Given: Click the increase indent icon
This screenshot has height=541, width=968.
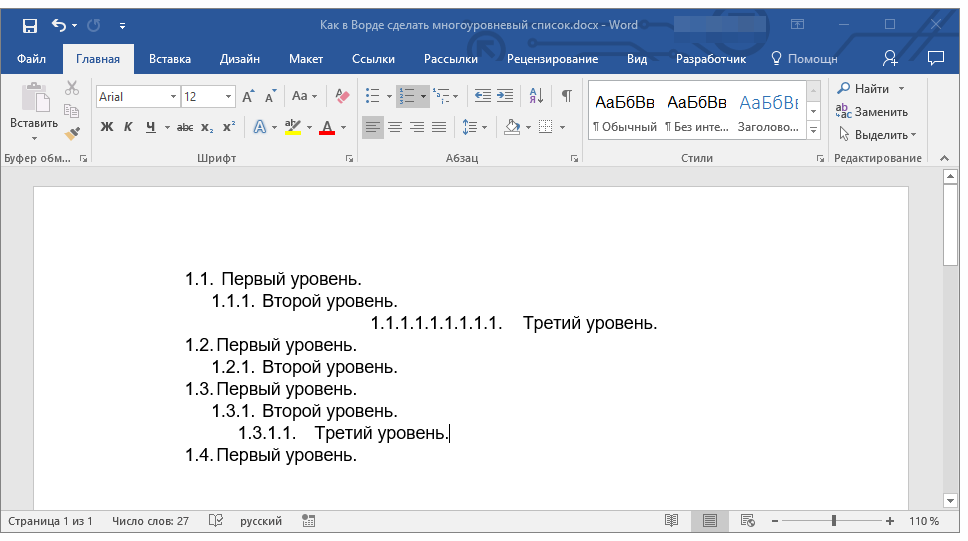Looking at the screenshot, I should (505, 96).
